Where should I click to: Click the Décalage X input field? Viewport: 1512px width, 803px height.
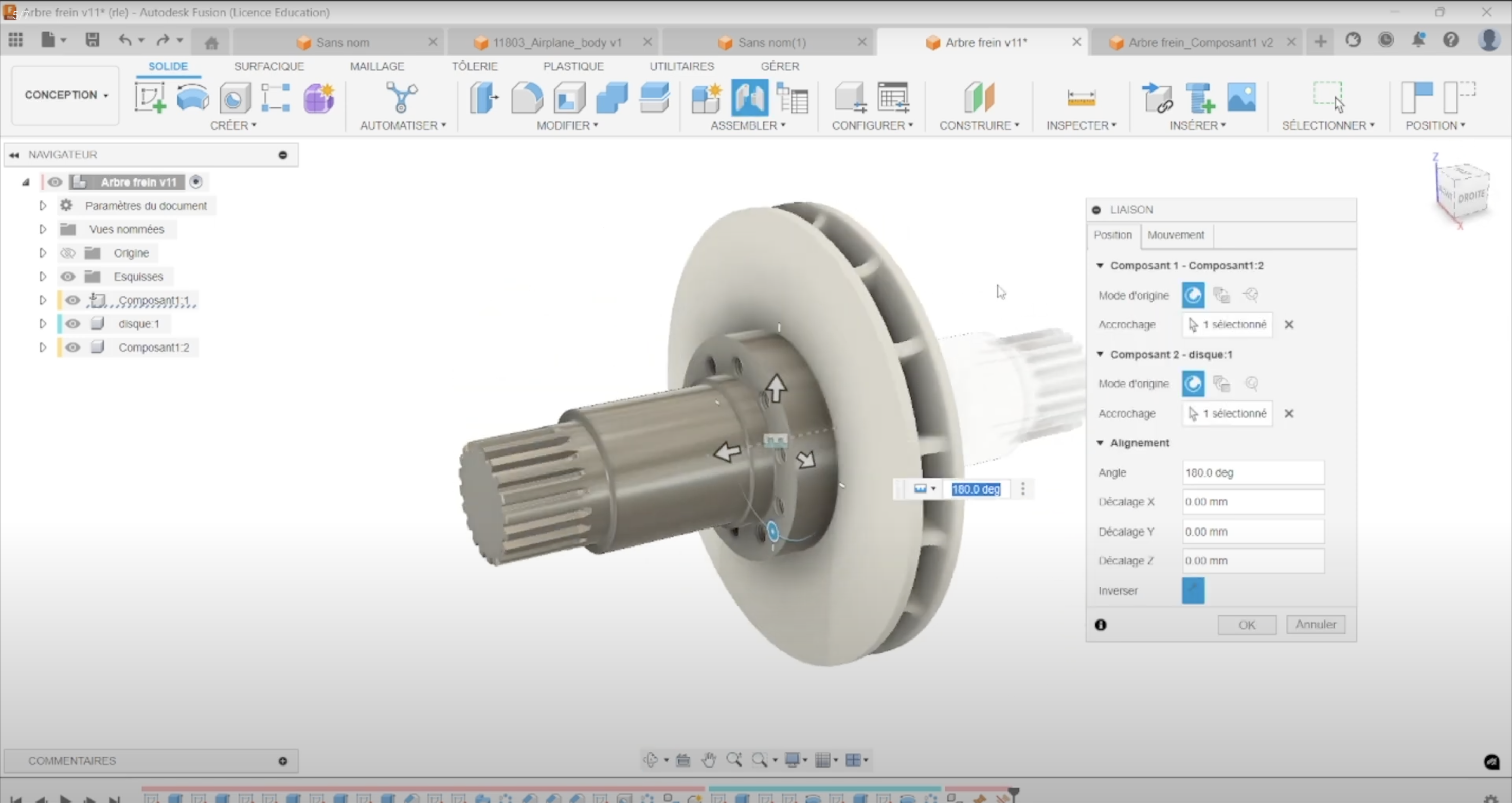(x=1253, y=502)
